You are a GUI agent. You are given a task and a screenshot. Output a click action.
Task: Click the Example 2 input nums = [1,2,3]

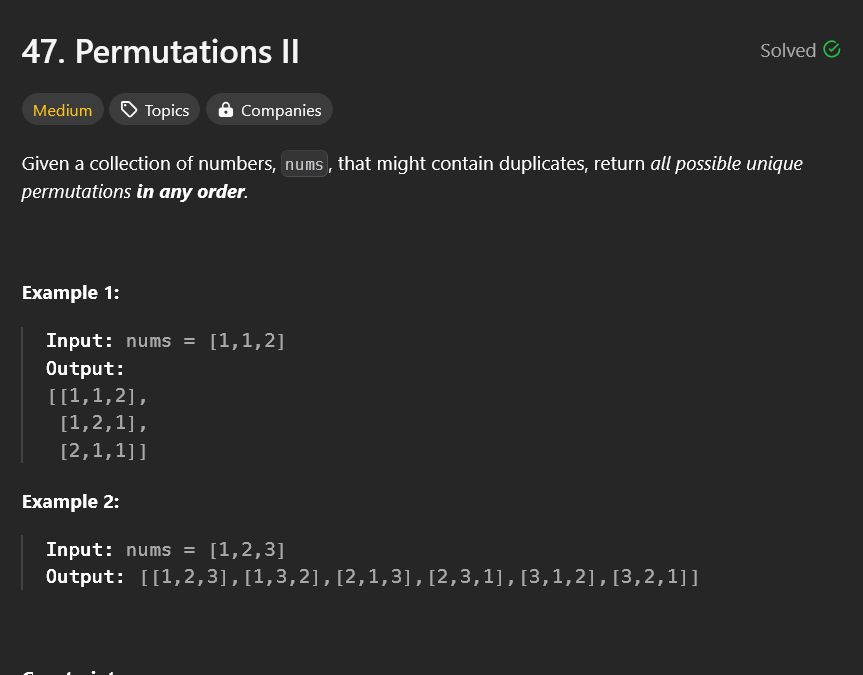205,549
